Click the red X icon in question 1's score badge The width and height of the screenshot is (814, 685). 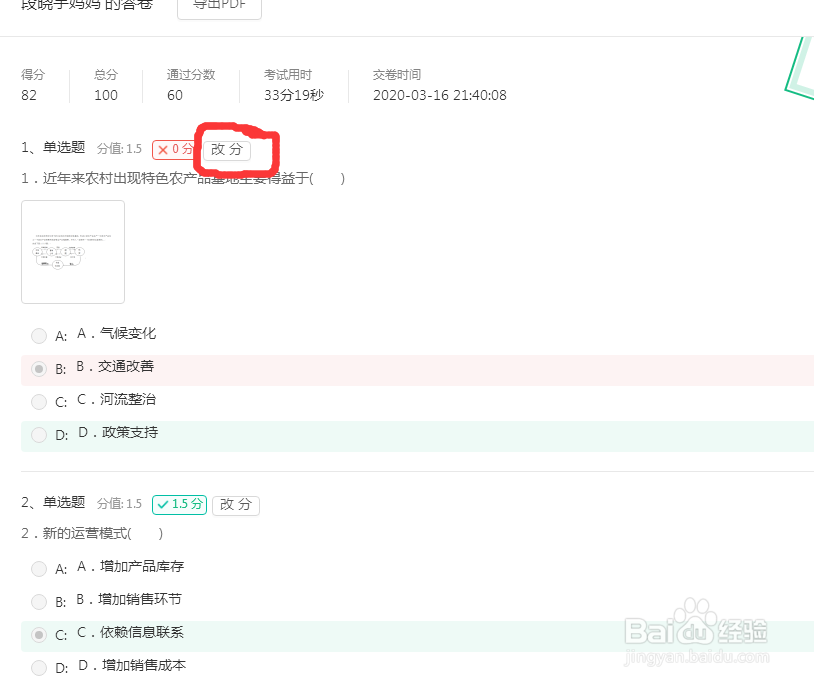[165, 148]
